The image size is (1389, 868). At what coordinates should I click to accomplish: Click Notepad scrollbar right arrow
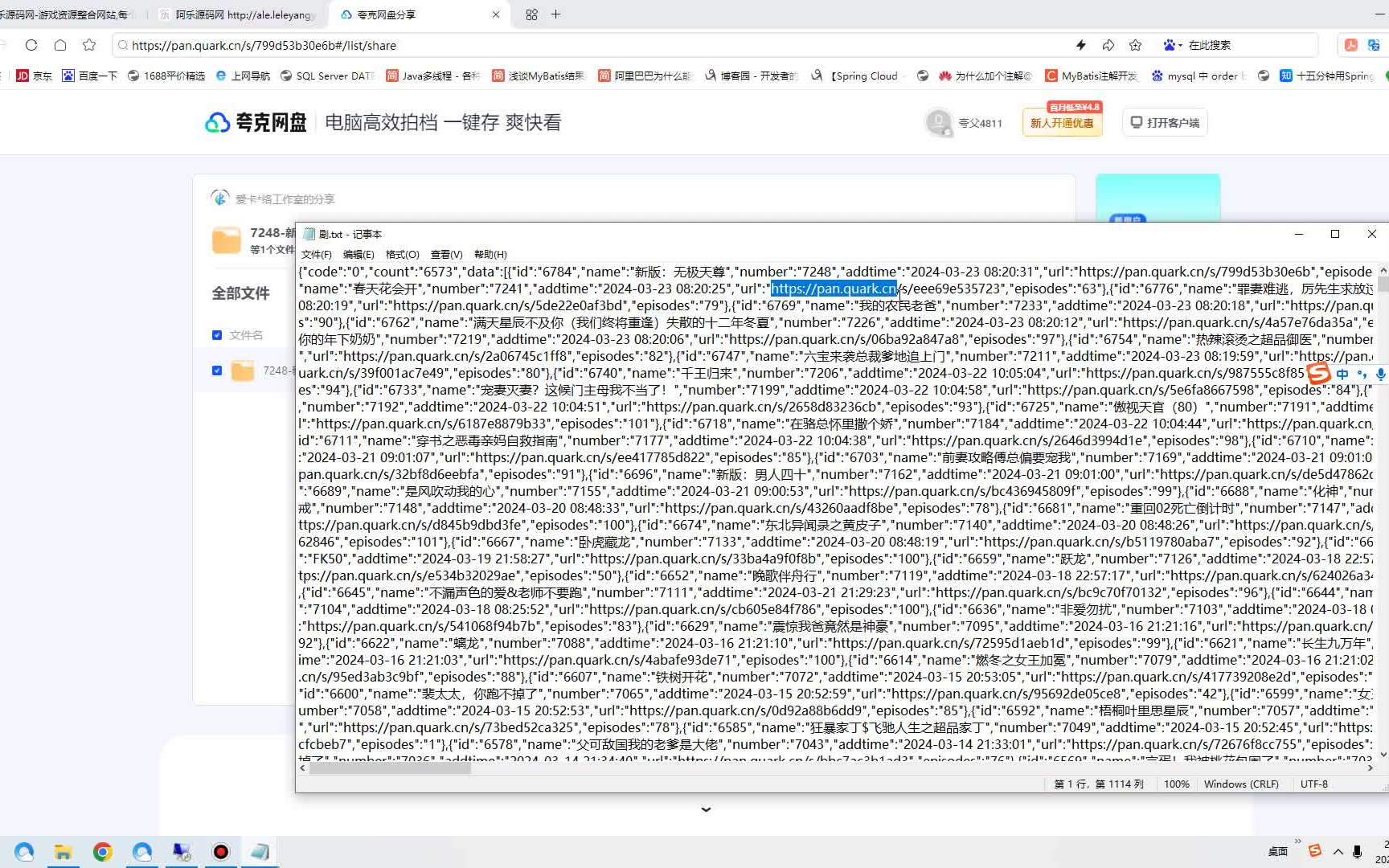click(1370, 768)
